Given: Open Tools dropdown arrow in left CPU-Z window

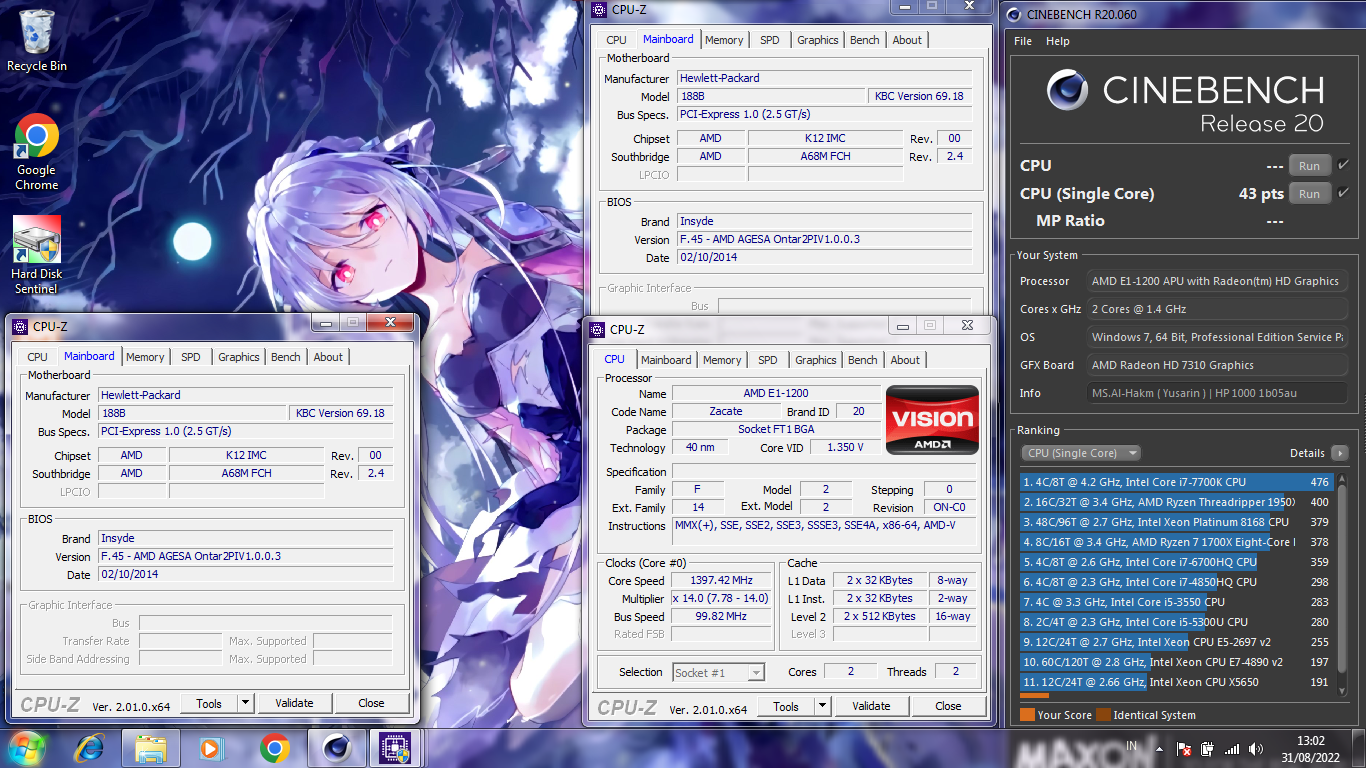Looking at the screenshot, I should point(246,703).
